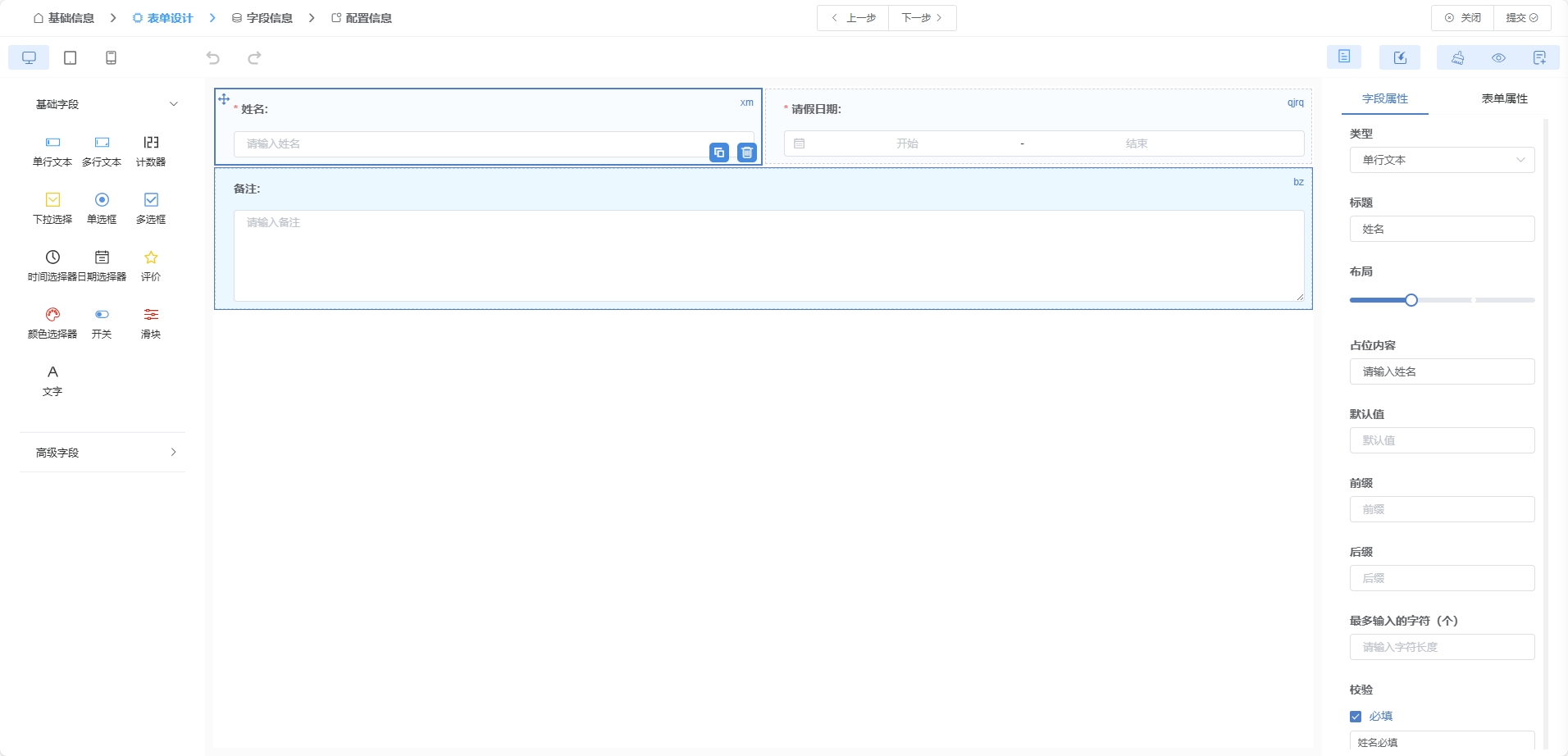
Task: Select the 请假日期 field label
Action: [816, 109]
